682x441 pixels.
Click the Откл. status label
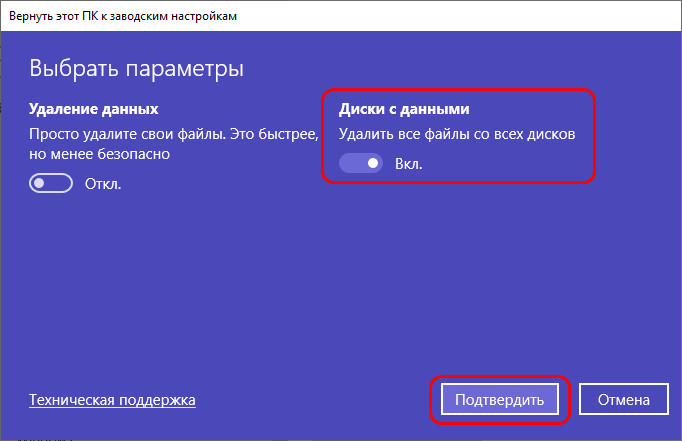103,184
